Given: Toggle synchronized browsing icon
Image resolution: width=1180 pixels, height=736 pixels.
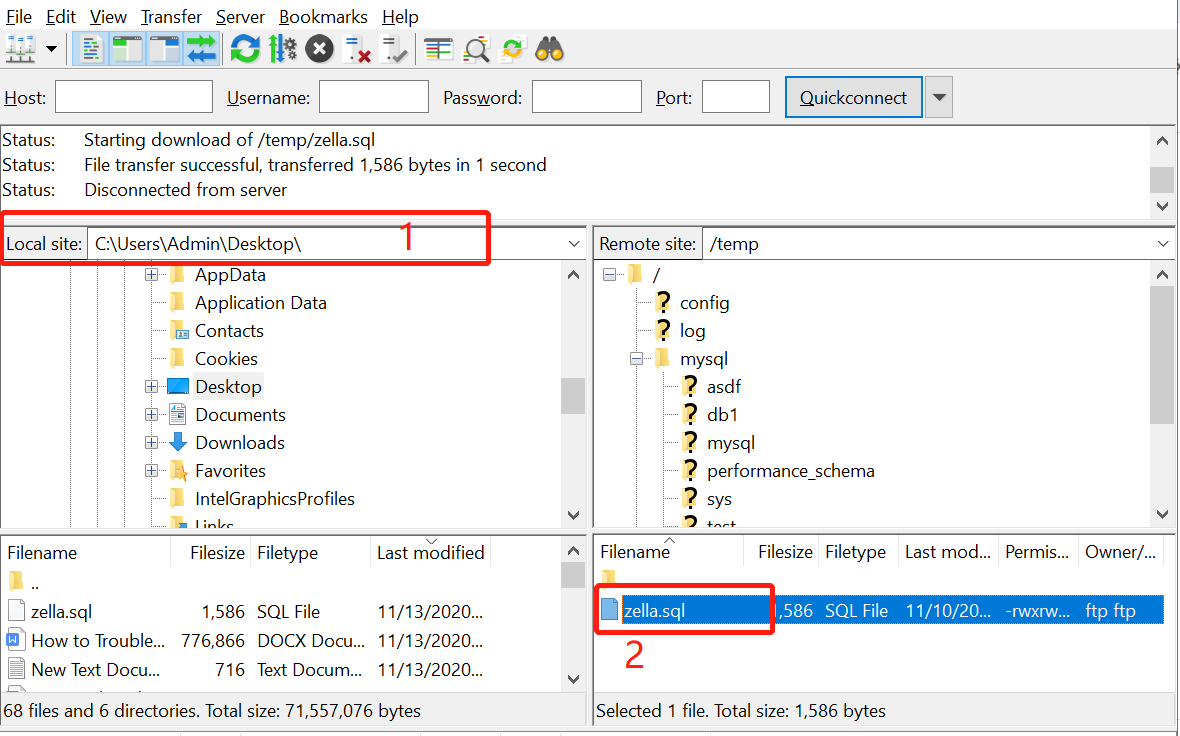Looking at the screenshot, I should (x=513, y=48).
